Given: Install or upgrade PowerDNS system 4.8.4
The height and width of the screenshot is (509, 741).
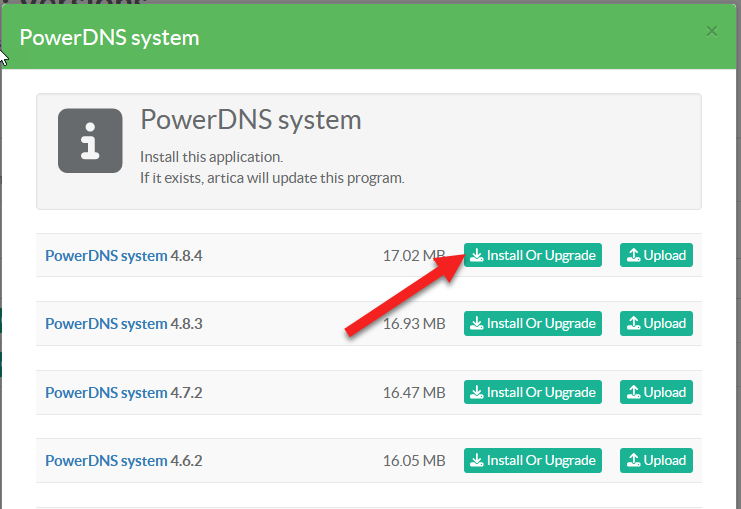Looking at the screenshot, I should pyautogui.click(x=533, y=255).
